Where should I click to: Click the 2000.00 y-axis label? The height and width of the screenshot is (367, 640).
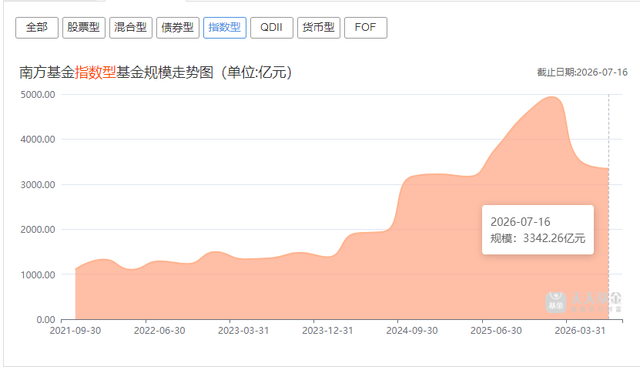(x=38, y=229)
